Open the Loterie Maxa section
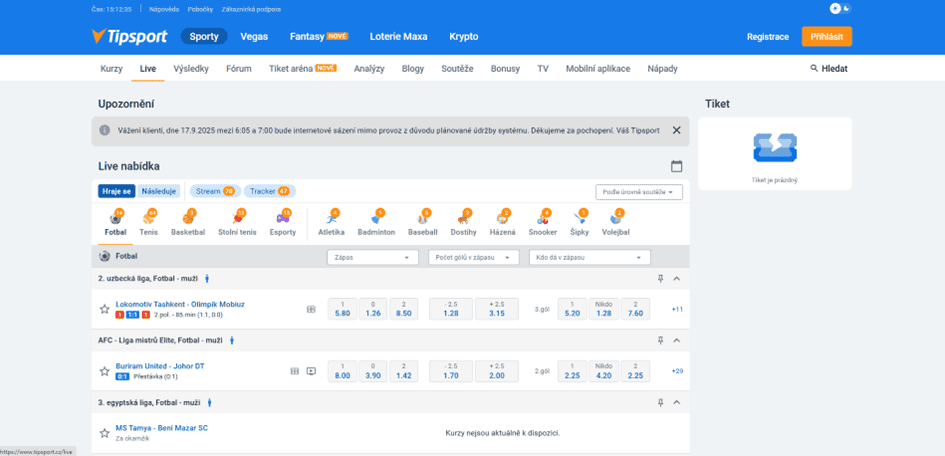 398,36
